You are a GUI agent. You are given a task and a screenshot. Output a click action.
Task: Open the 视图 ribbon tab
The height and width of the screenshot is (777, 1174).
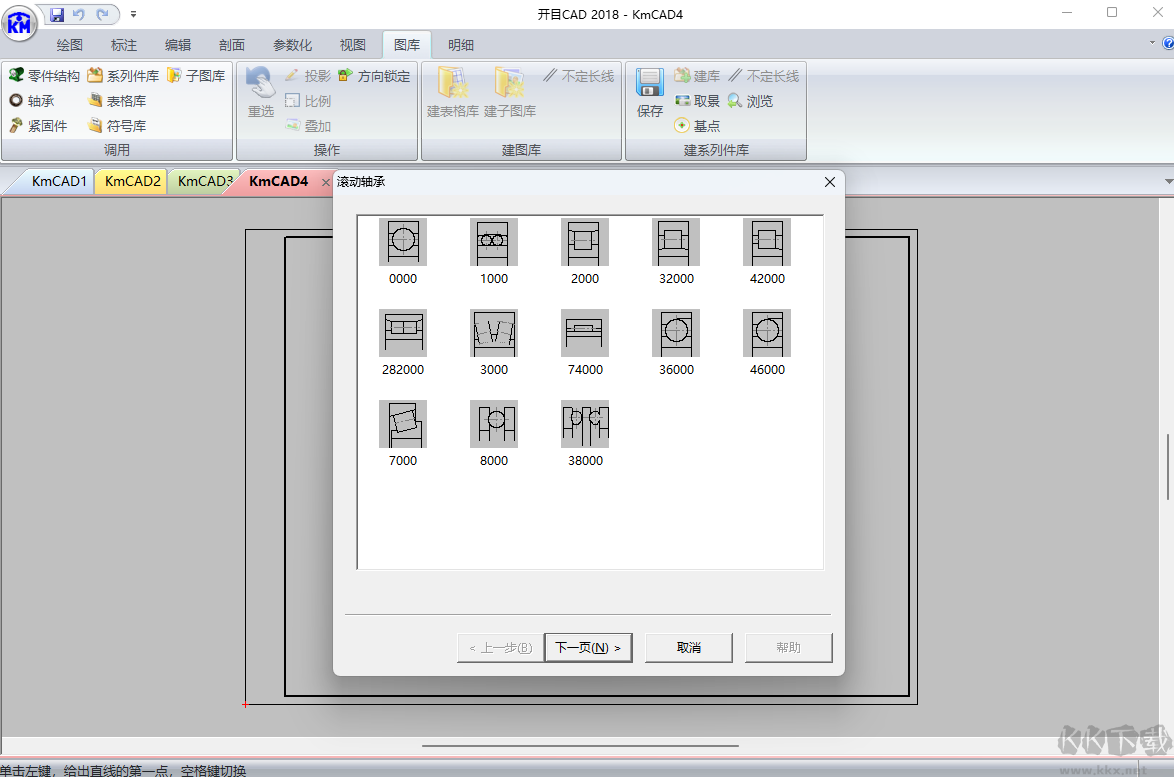pos(352,45)
